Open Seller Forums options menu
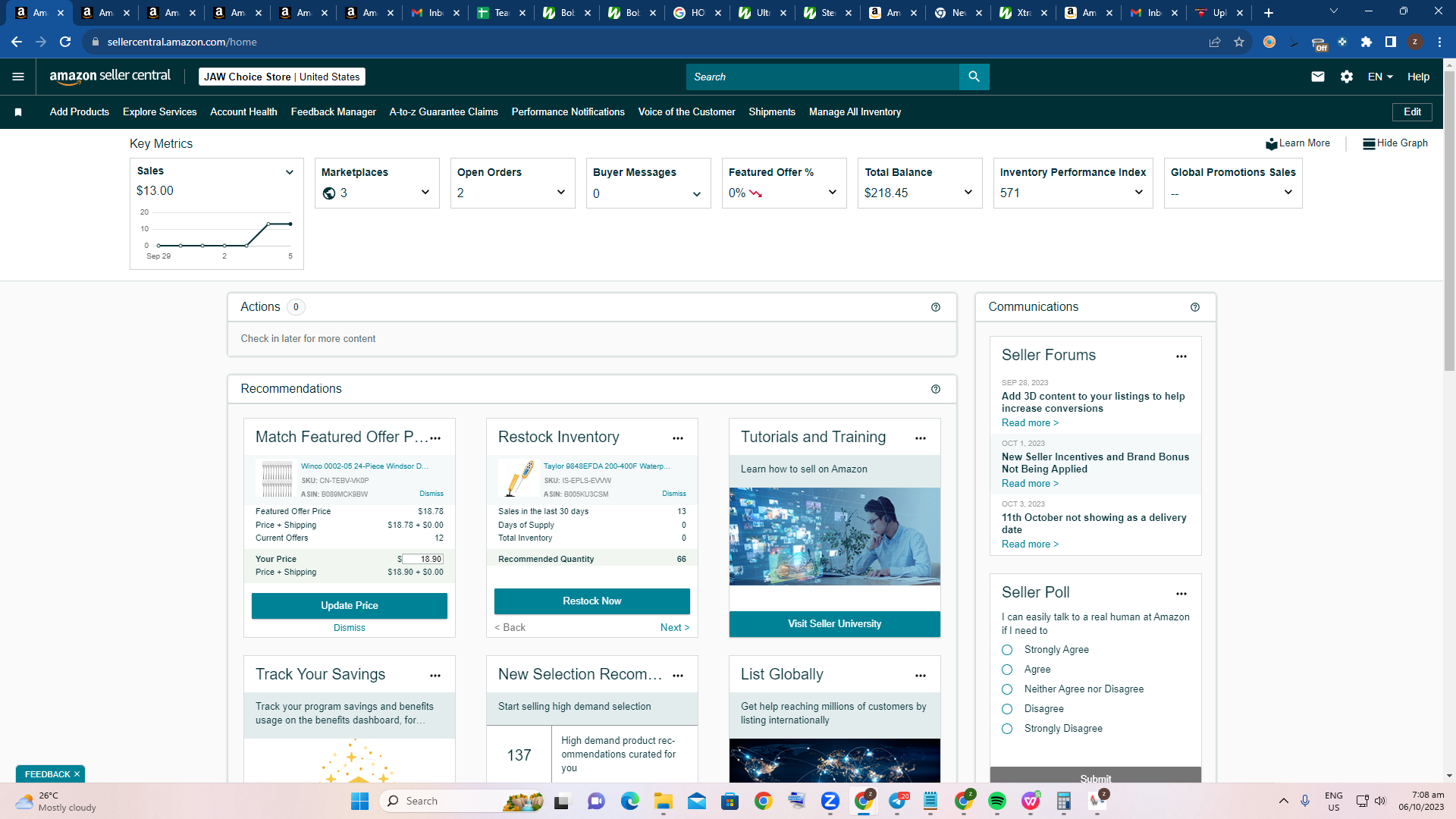Image resolution: width=1456 pixels, height=819 pixels. click(1181, 356)
